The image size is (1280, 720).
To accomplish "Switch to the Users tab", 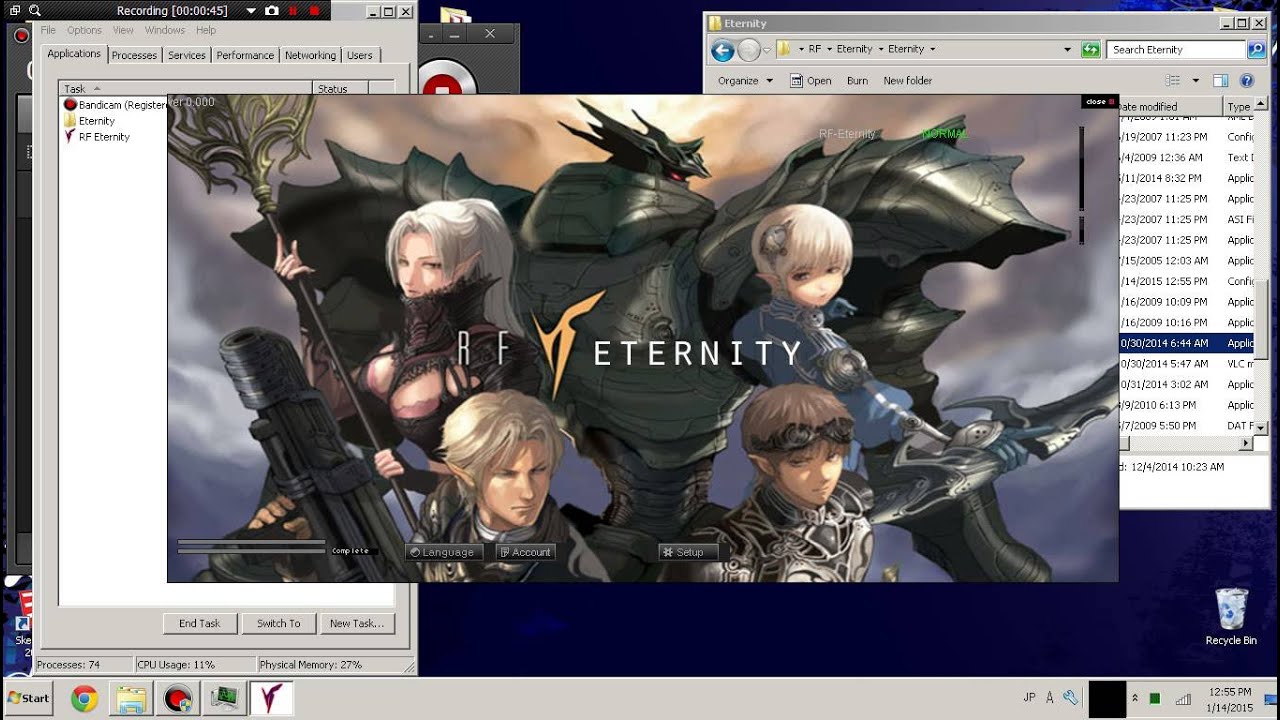I will tap(359, 55).
